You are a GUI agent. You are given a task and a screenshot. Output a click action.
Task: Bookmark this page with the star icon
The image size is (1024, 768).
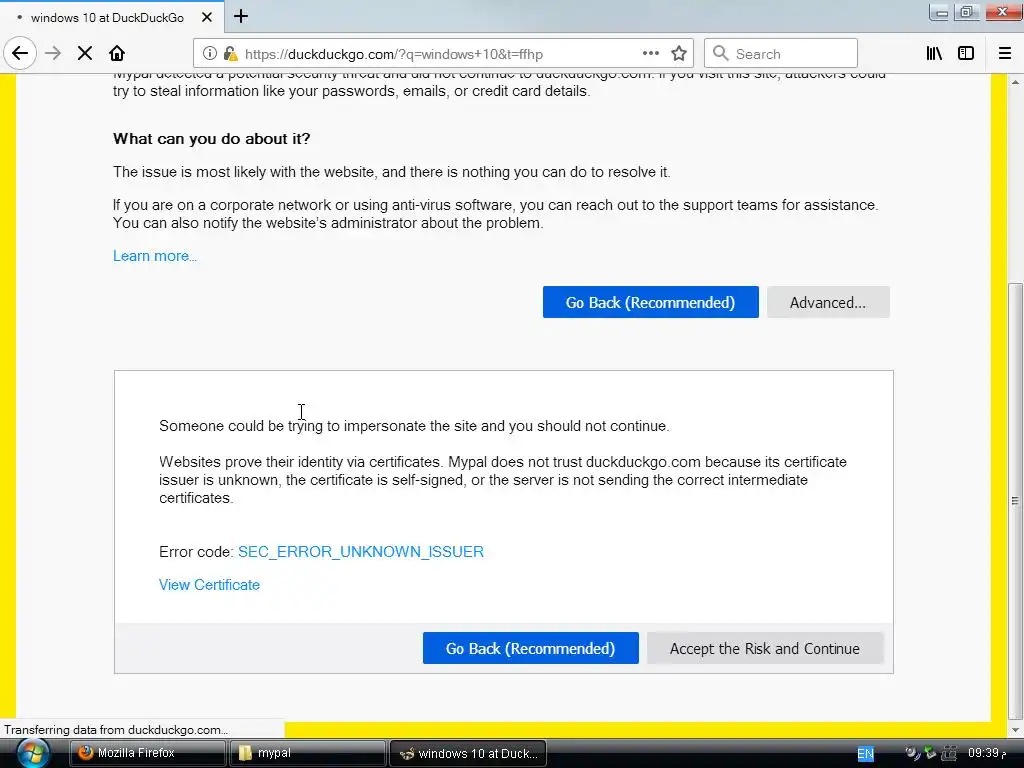click(x=679, y=54)
